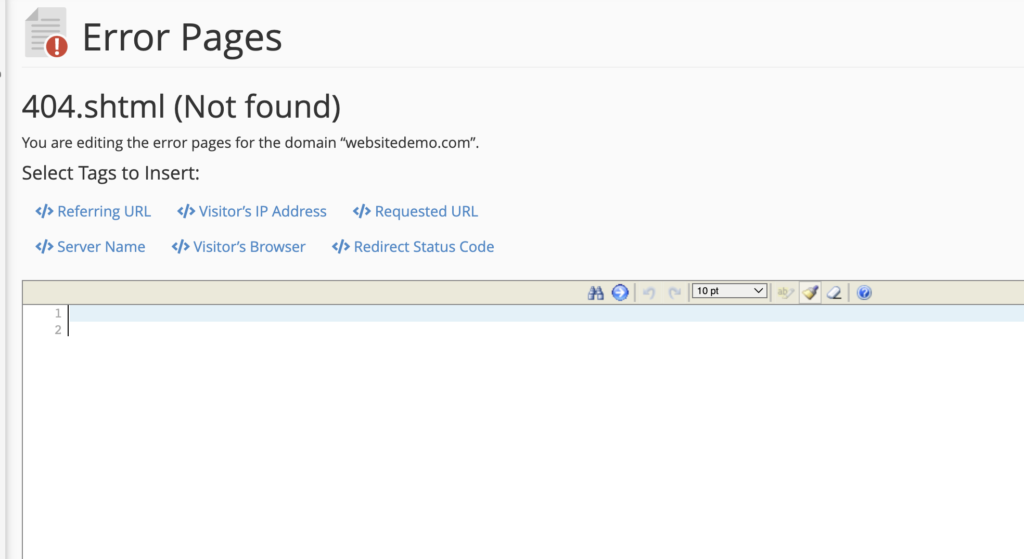
Task: Click the undo arrow in editor toolbar
Action: 649,292
